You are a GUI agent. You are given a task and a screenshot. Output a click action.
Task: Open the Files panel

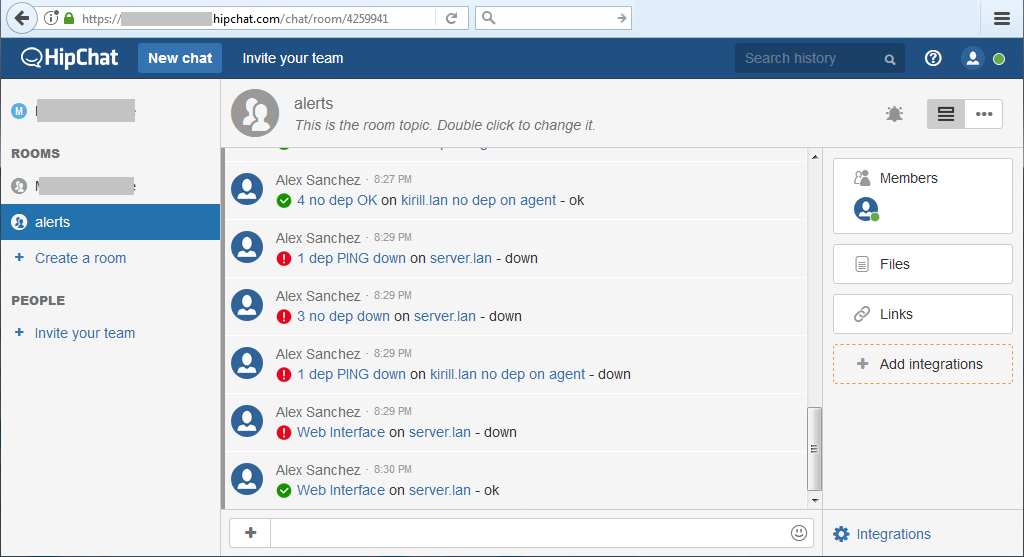(x=923, y=264)
